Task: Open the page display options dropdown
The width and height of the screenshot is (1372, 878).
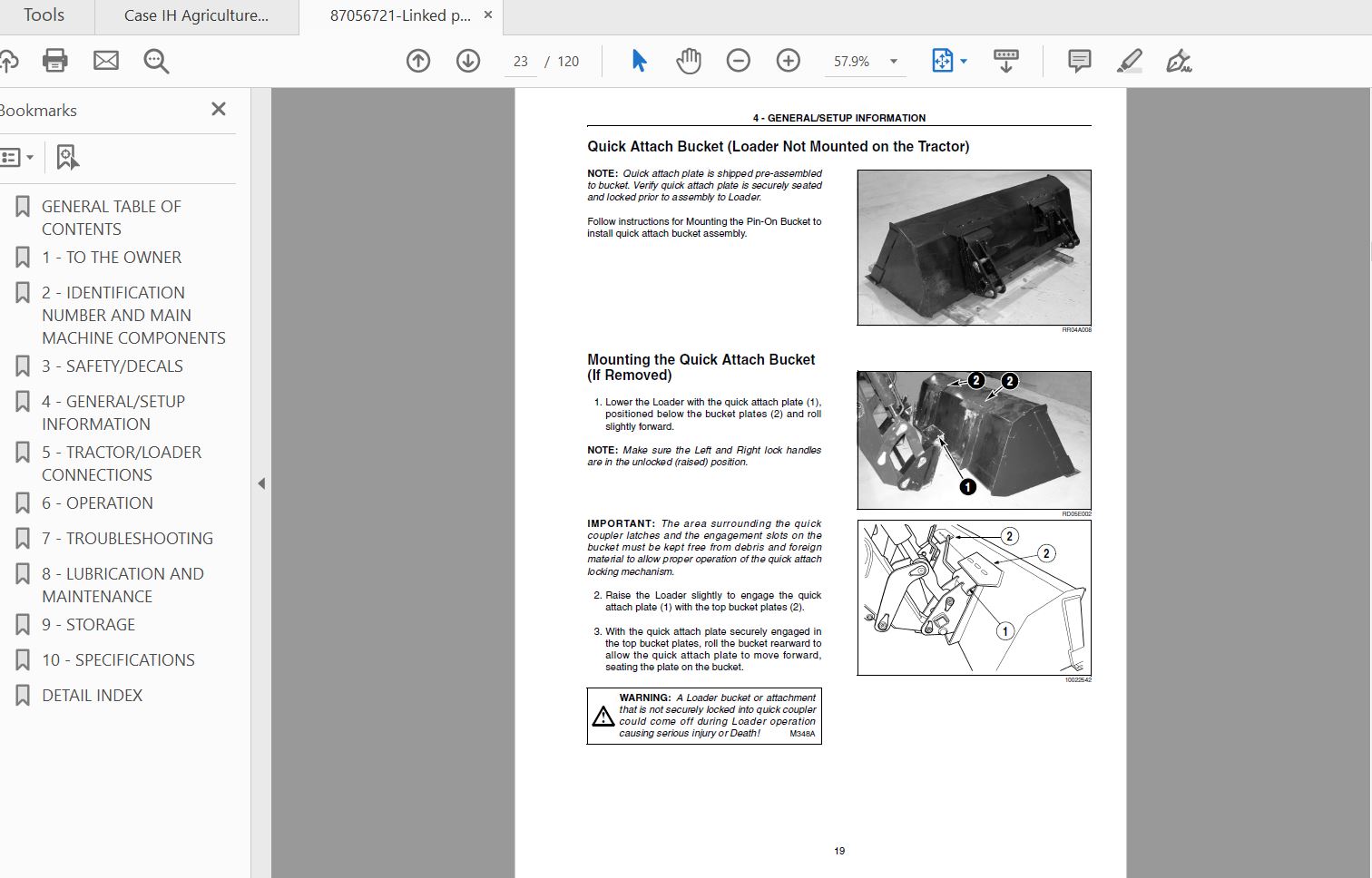Action: (x=963, y=61)
